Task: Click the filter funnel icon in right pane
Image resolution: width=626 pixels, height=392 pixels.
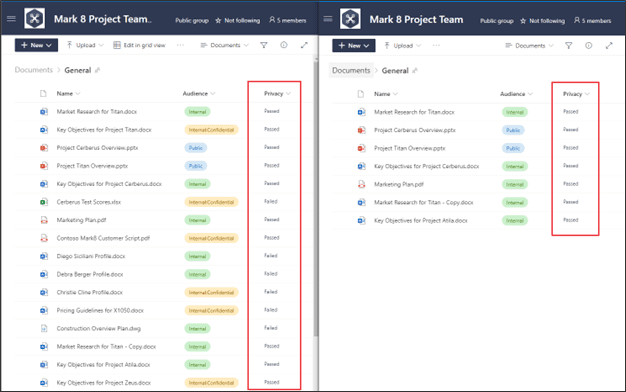Action: tap(569, 46)
